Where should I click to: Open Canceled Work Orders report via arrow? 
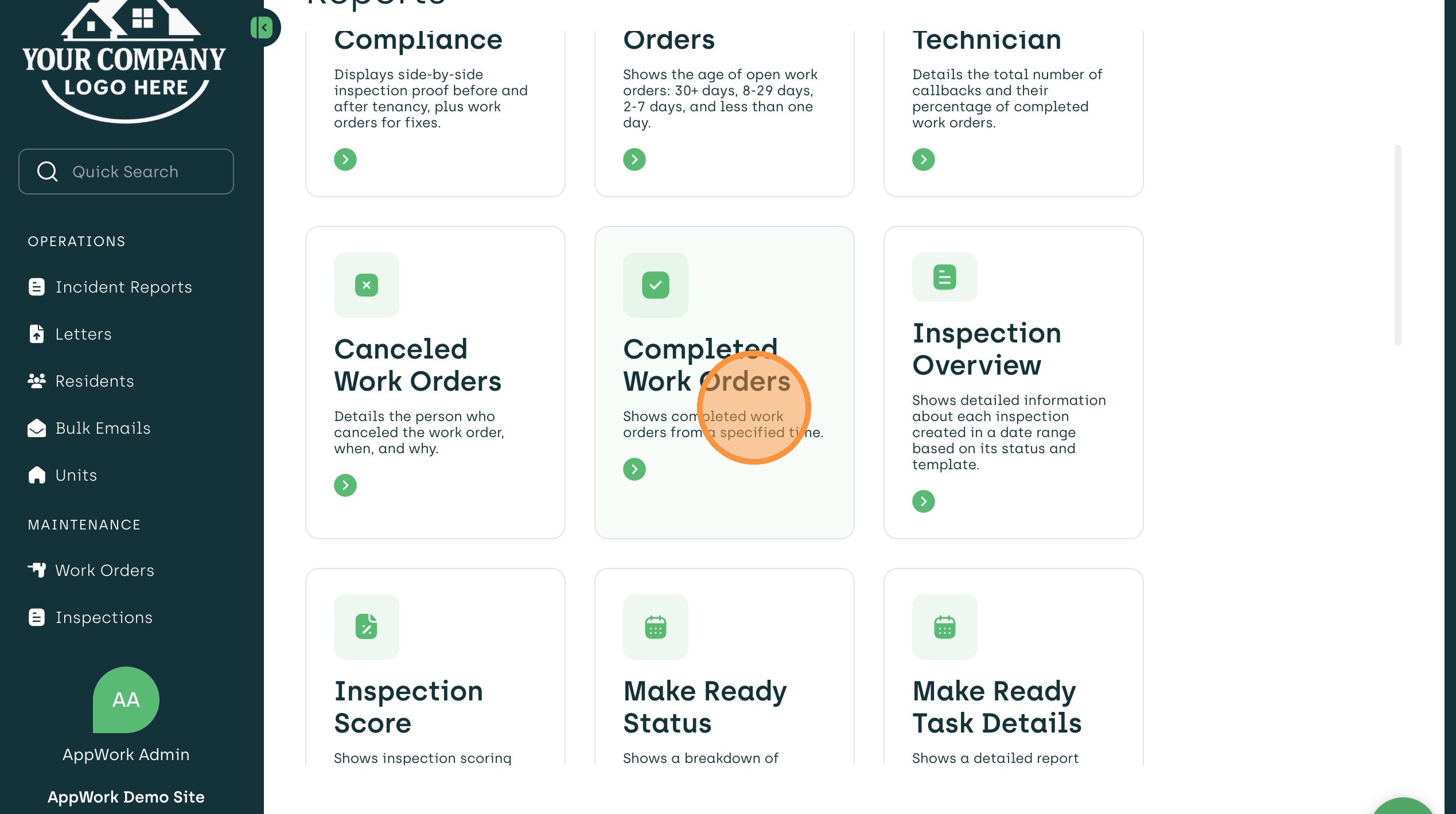[x=345, y=485]
